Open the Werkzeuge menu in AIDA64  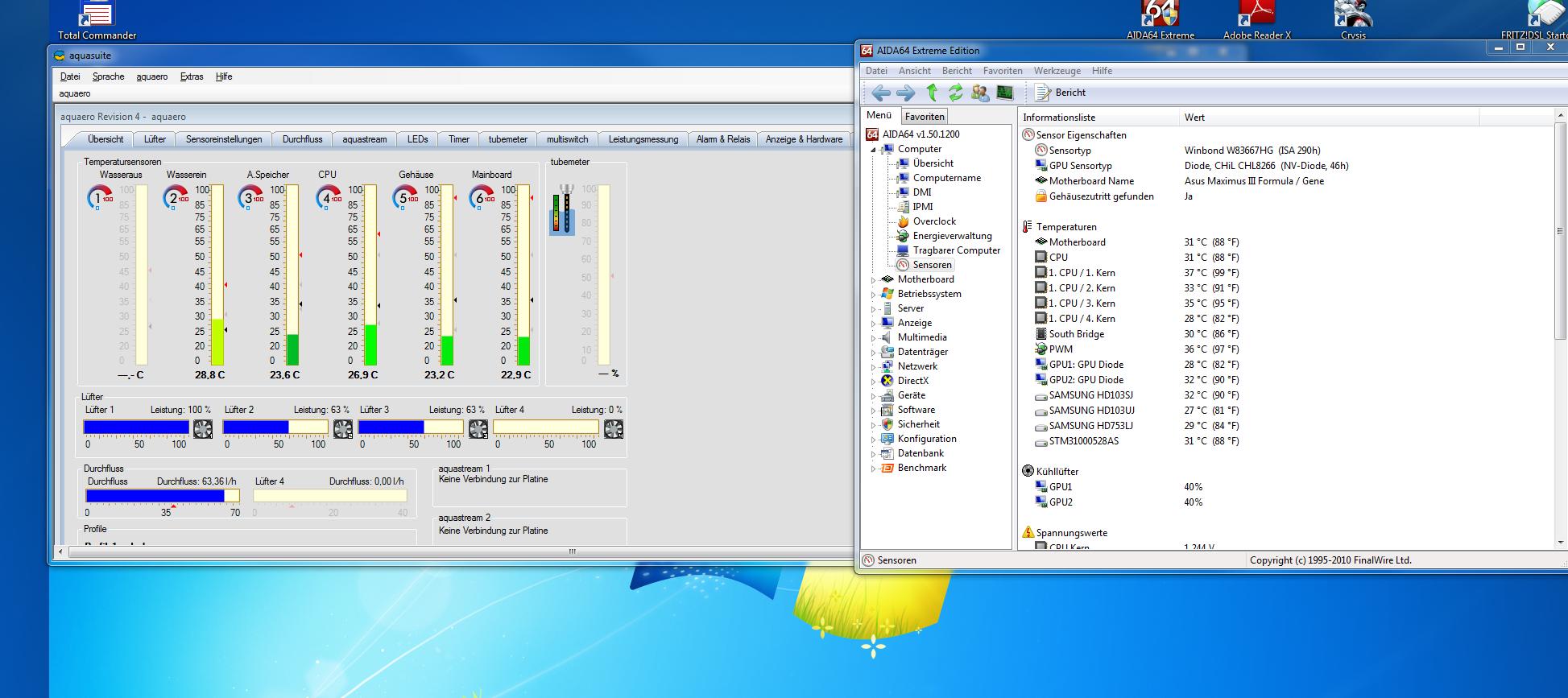click(1057, 71)
